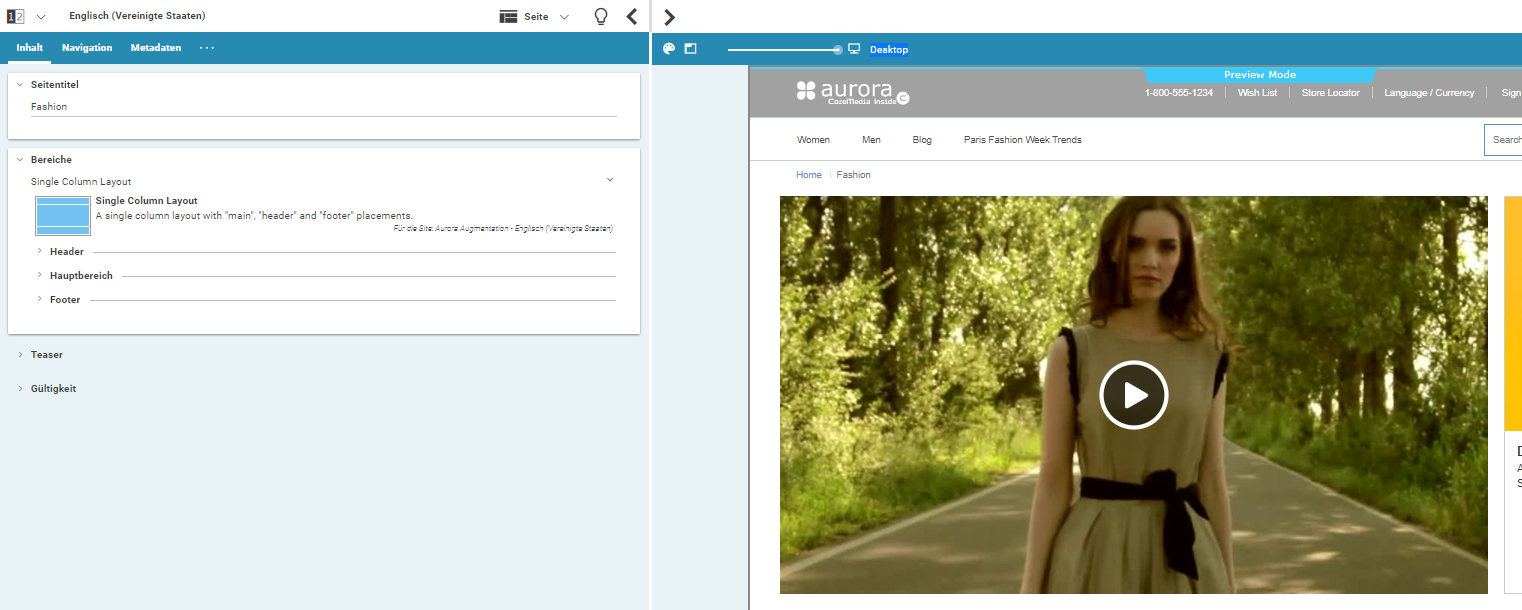
Task: Collapse the Seitentitel section
Action: [20, 85]
